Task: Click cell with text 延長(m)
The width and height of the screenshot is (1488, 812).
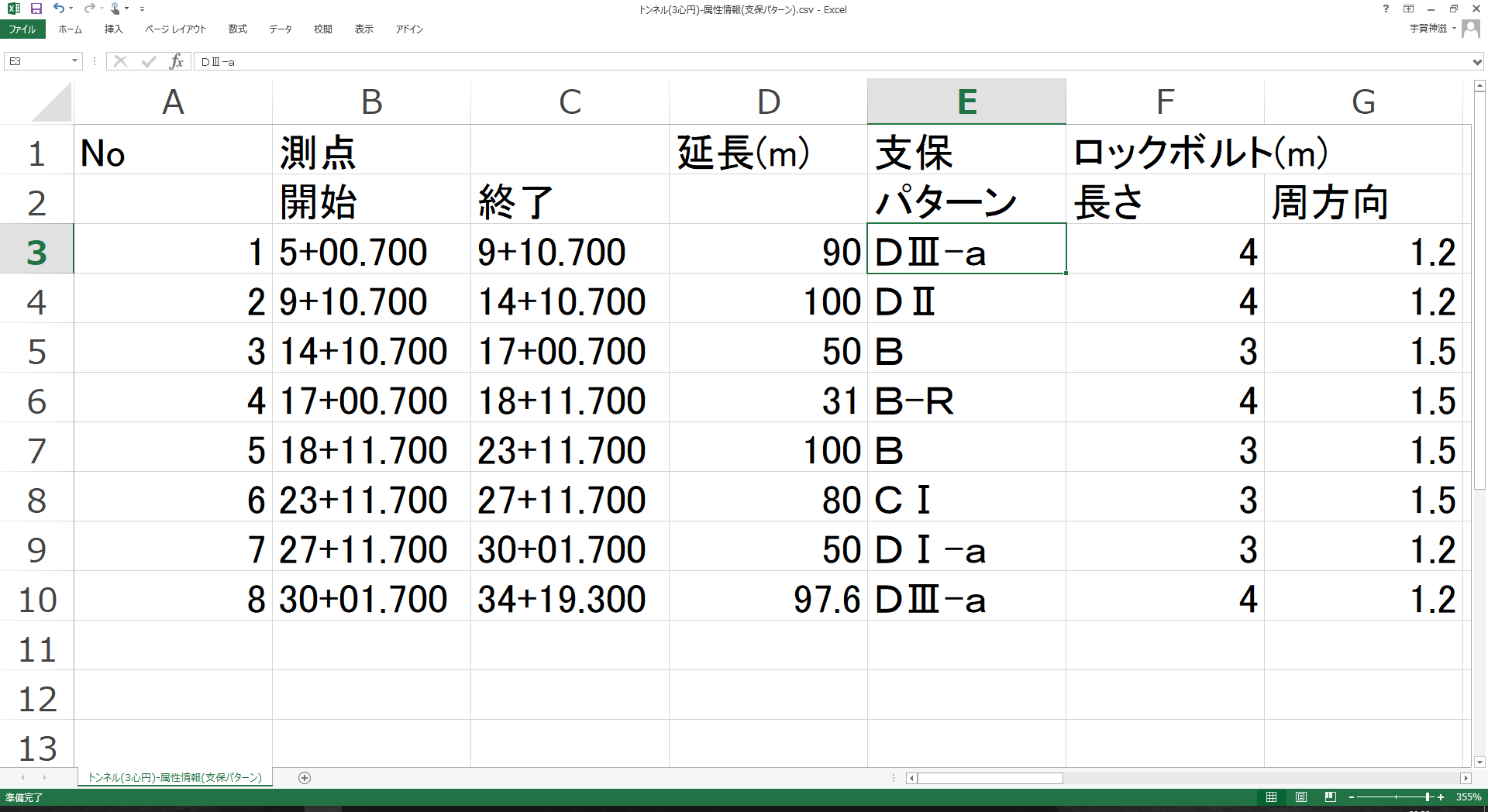Action: coord(768,151)
